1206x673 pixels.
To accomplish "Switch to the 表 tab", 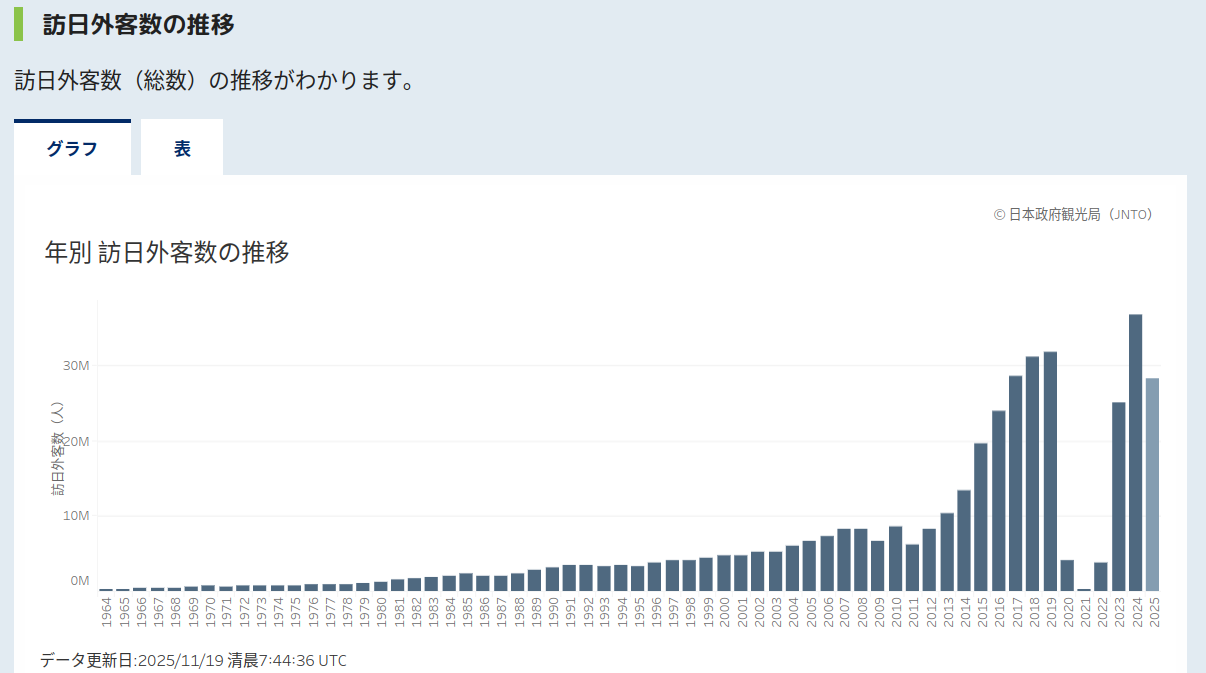I will [x=182, y=149].
